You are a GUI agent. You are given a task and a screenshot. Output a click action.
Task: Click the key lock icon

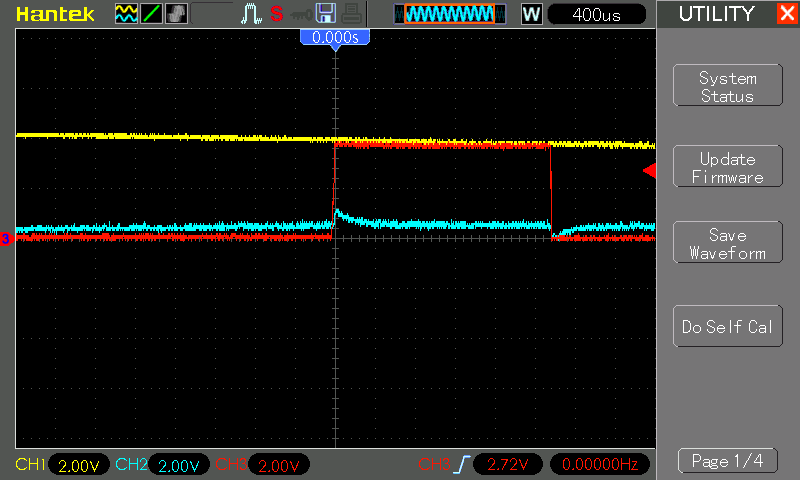pyautogui.click(x=301, y=15)
